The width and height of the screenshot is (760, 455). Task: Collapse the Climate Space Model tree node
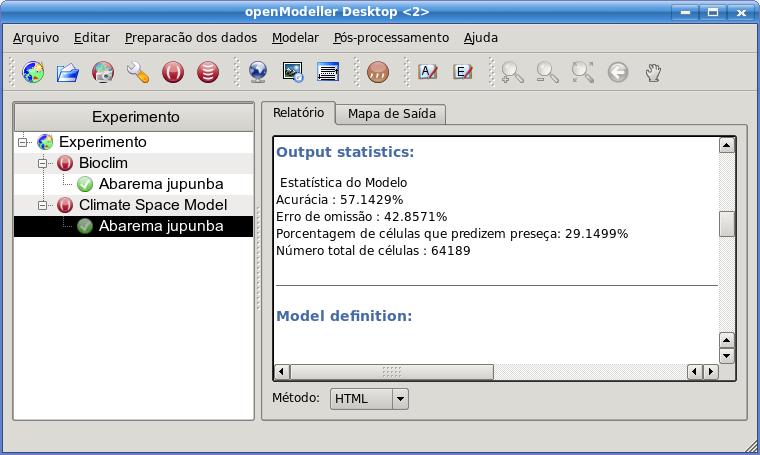click(x=42, y=205)
